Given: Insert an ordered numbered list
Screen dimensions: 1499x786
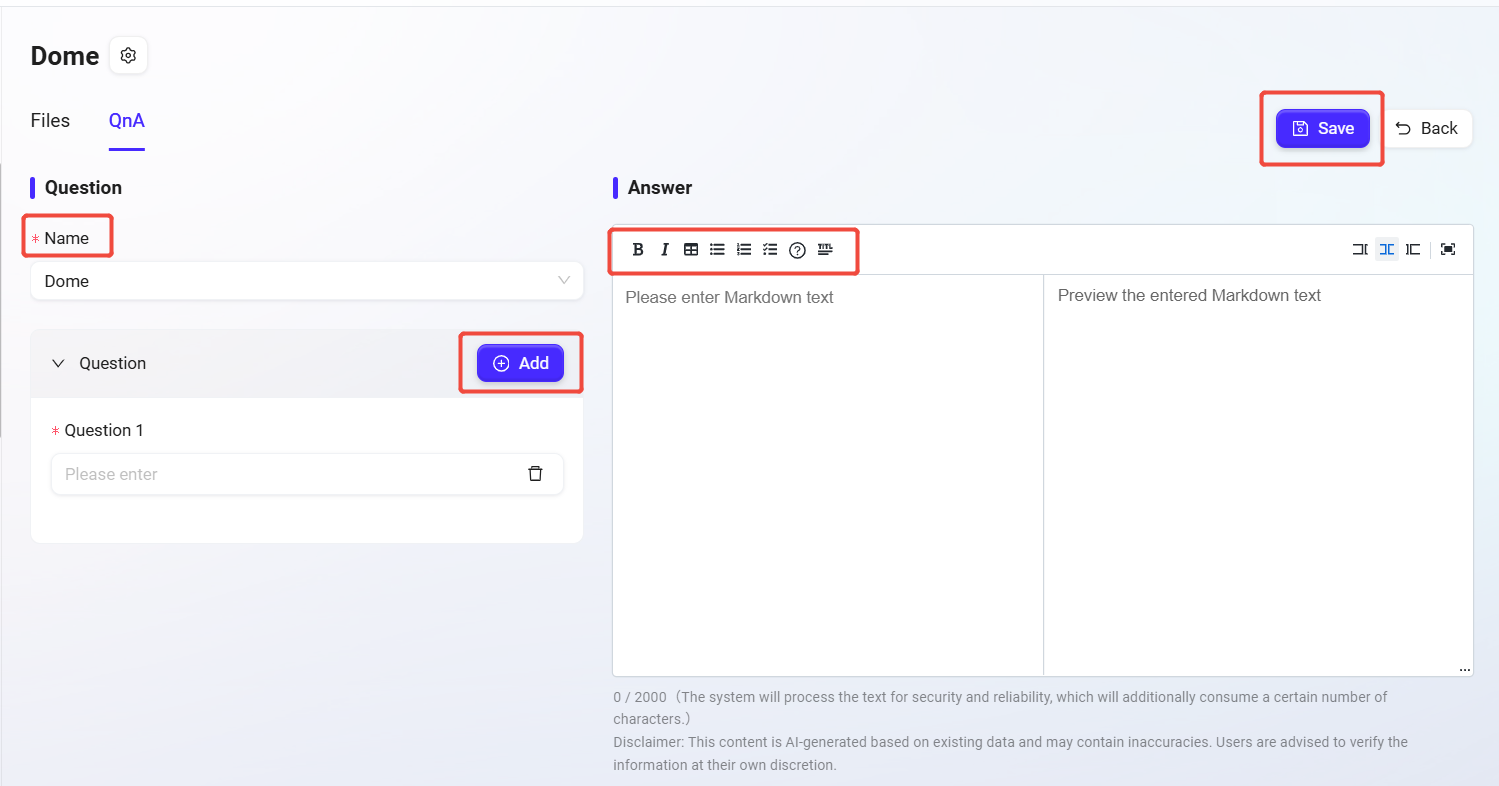Looking at the screenshot, I should point(744,250).
